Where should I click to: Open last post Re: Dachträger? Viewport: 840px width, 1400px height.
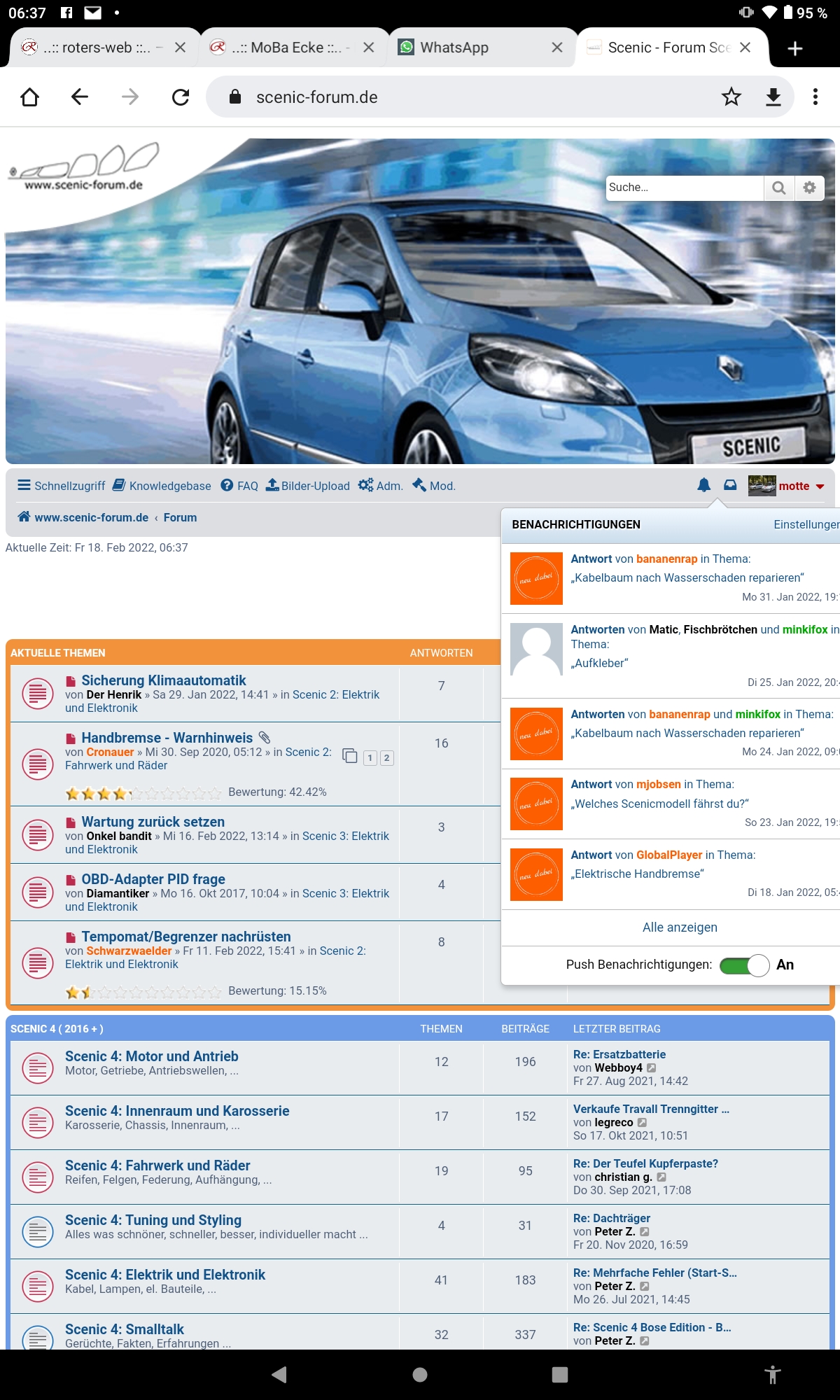point(612,1218)
